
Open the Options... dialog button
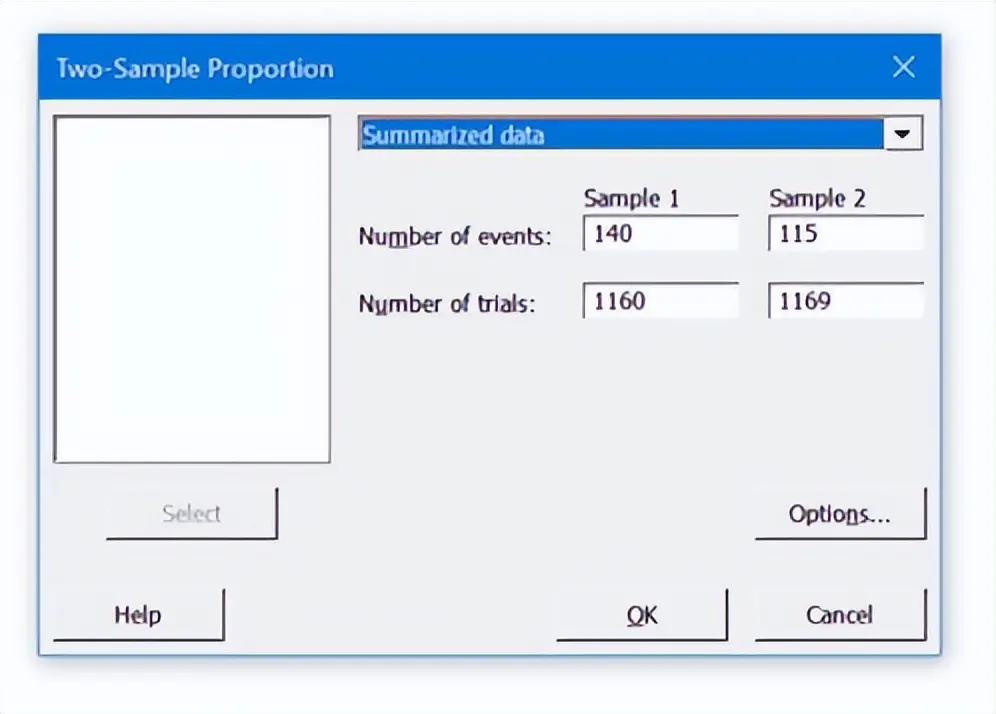point(840,513)
